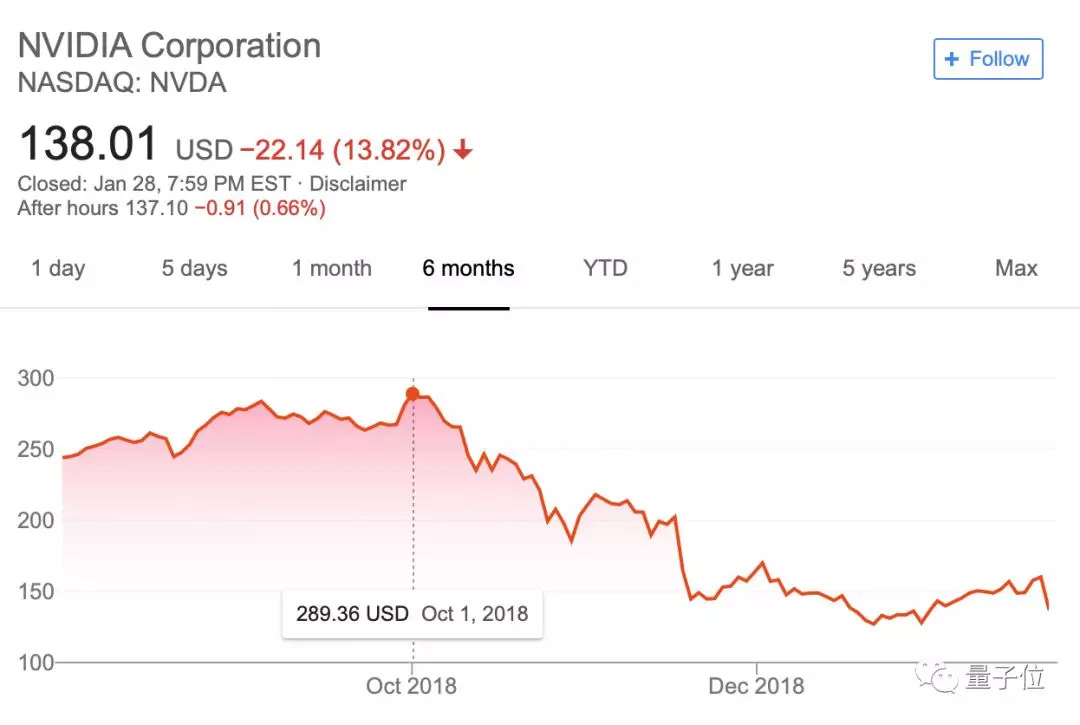Click the Oct 1 data point dot
1080x725 pixels.
(x=412, y=394)
